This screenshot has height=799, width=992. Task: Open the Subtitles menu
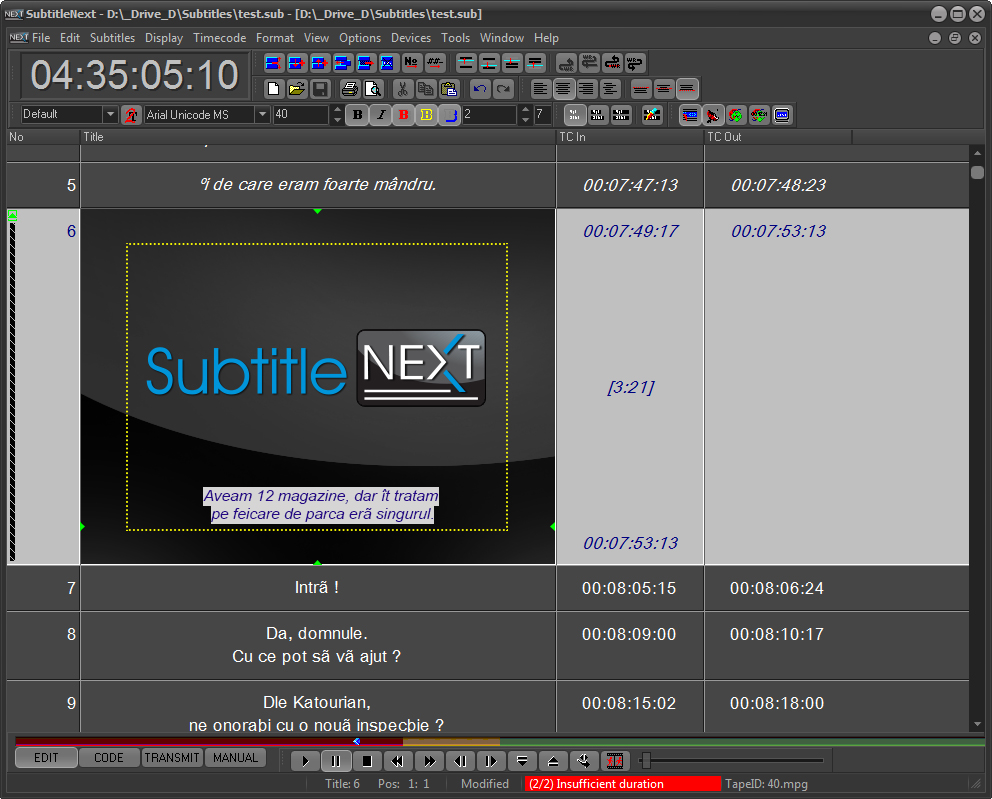(112, 38)
